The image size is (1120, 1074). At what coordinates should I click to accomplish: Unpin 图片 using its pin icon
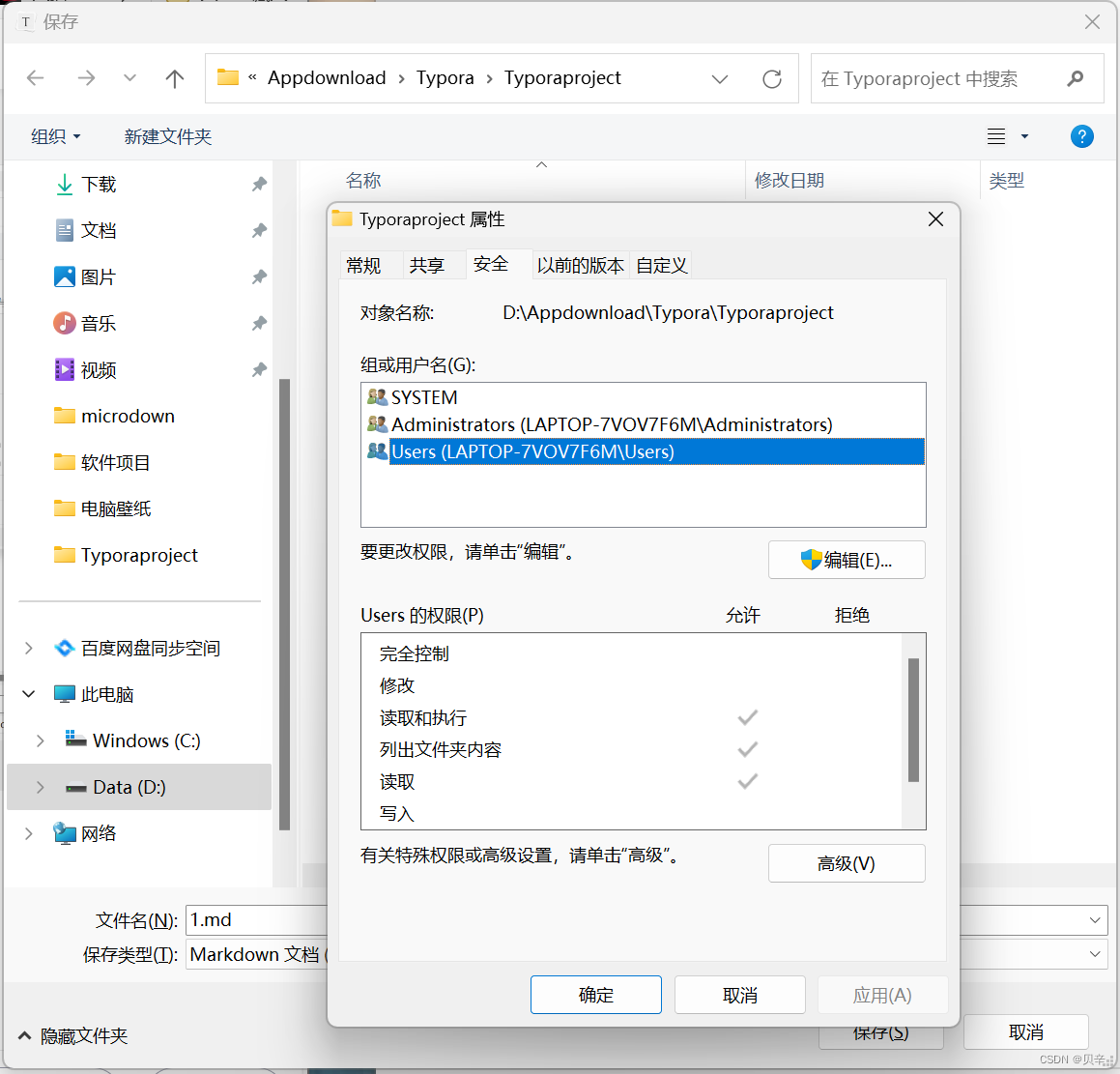click(259, 276)
